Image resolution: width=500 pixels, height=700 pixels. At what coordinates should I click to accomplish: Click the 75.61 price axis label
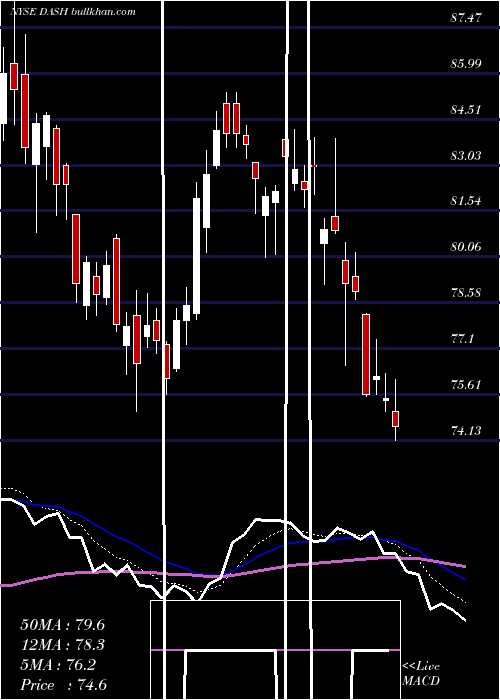click(466, 384)
